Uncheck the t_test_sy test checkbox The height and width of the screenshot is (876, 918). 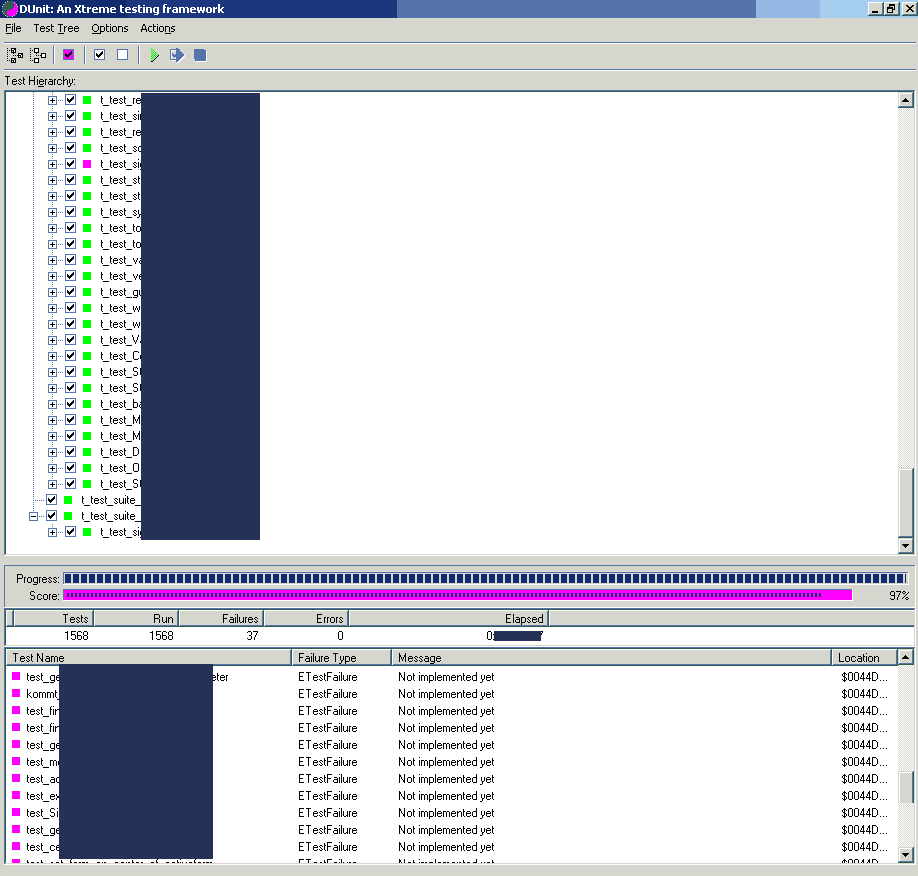point(70,211)
